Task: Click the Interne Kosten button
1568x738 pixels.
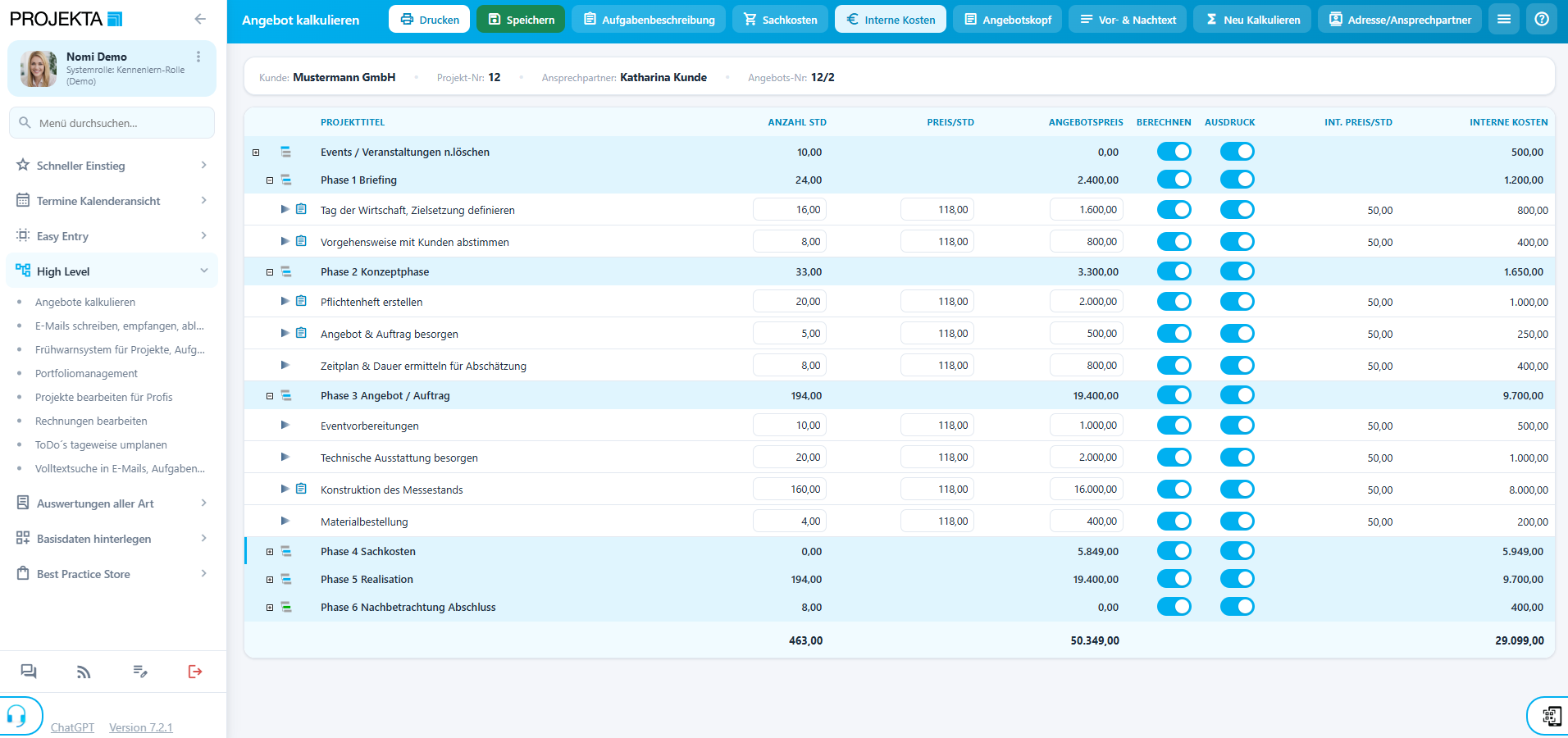Action: tap(890, 19)
